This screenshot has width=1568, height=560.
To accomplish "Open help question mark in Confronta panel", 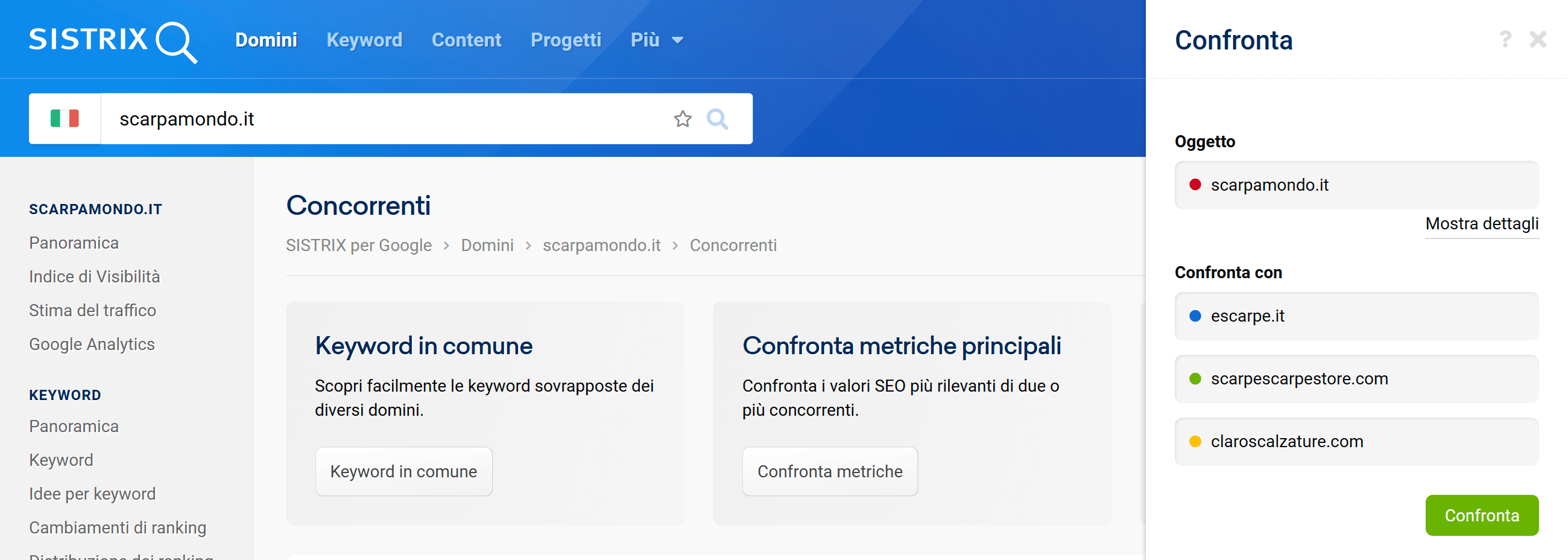I will [1505, 40].
